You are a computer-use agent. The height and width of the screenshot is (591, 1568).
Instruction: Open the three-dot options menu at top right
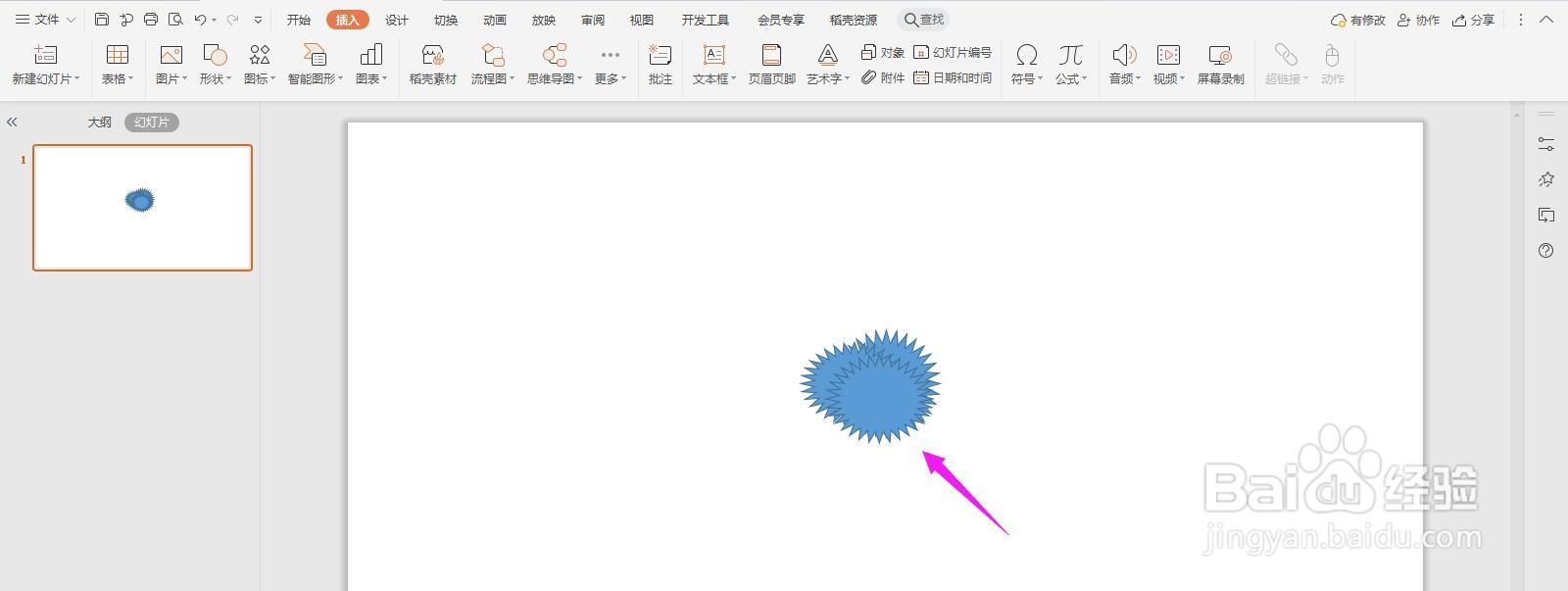point(1521,20)
